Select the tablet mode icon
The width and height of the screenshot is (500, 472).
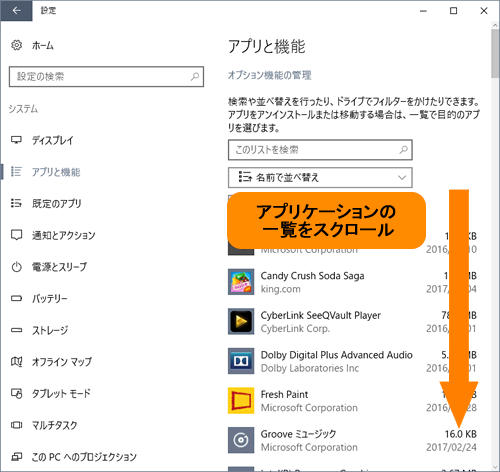(16, 393)
